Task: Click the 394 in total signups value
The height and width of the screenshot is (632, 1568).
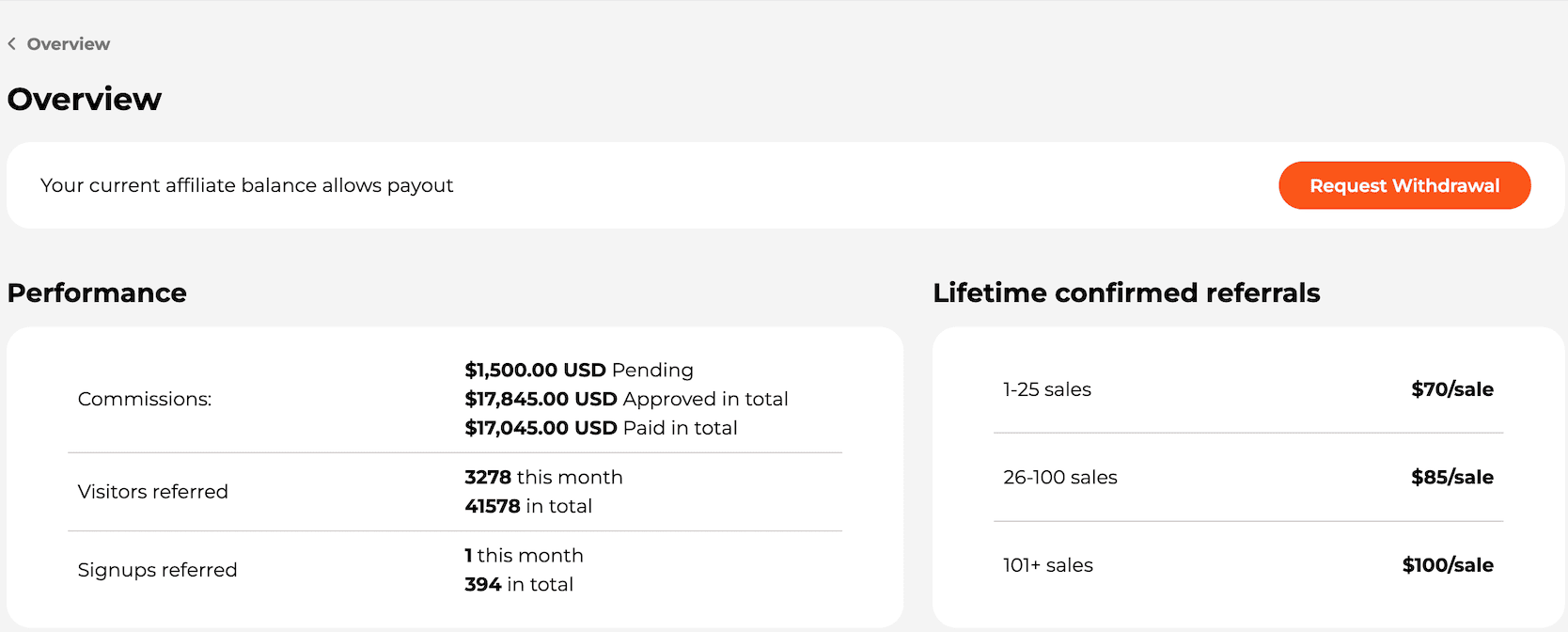Action: pyautogui.click(x=519, y=584)
